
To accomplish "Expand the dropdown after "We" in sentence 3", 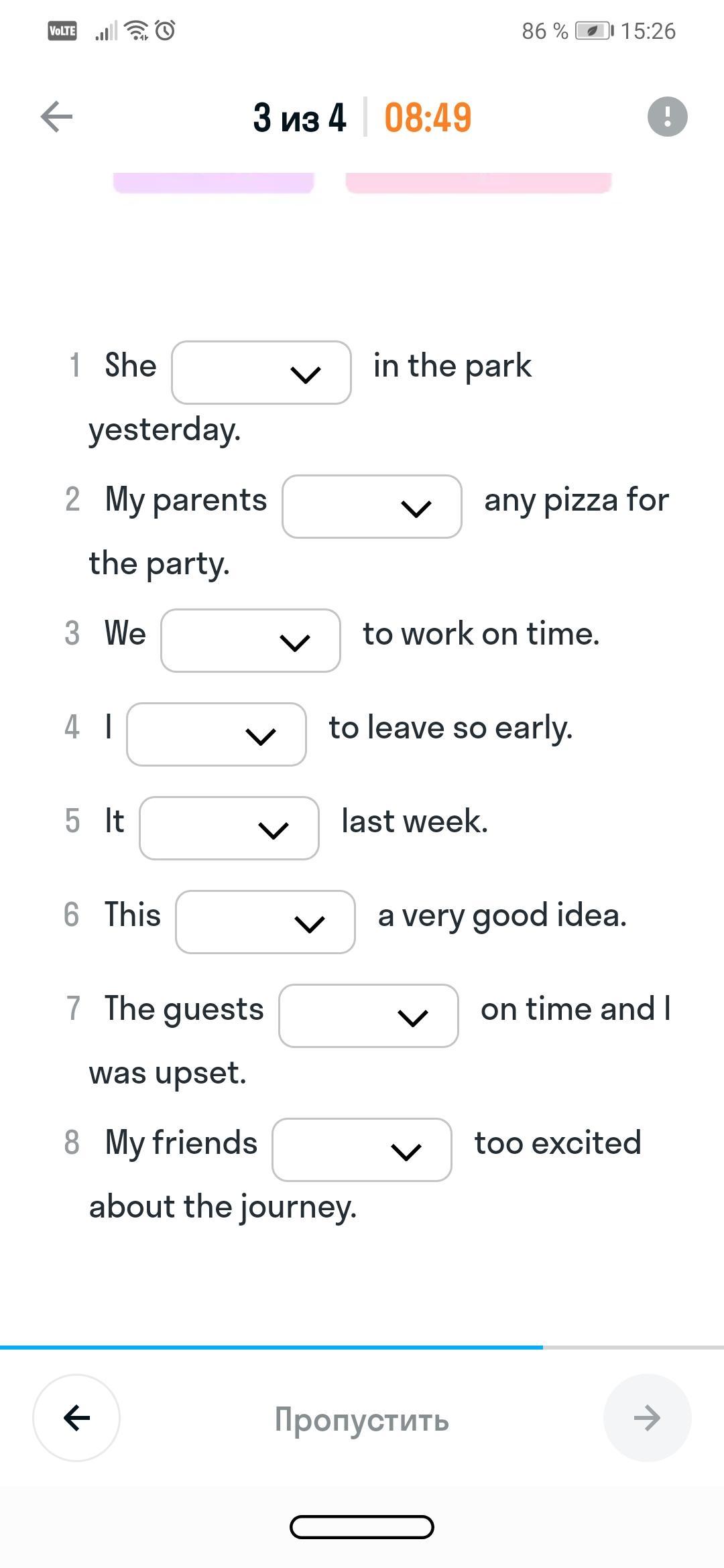I will (x=251, y=641).
